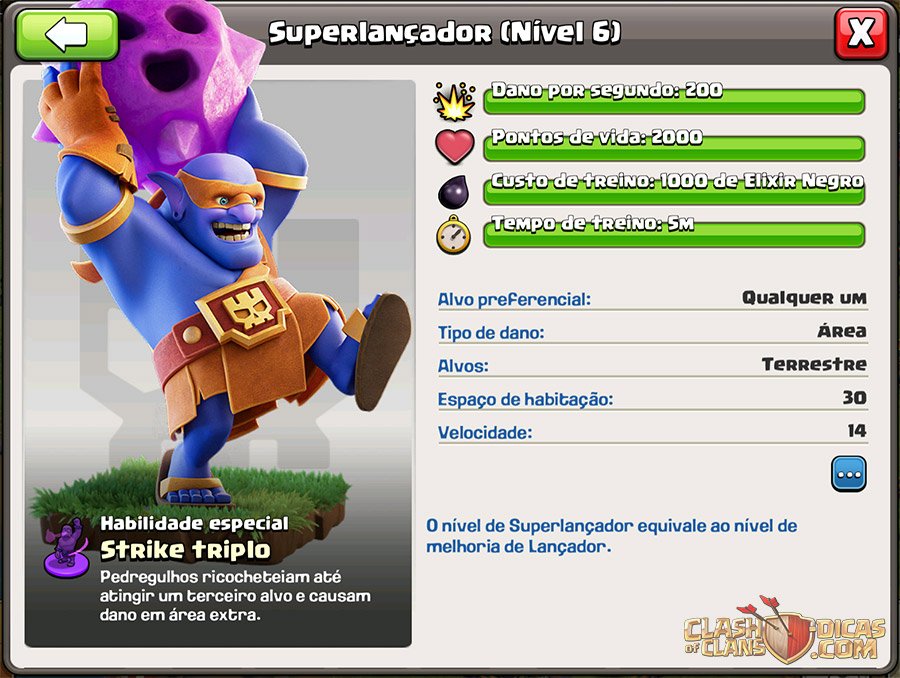
Task: Close the Superlançador info window
Action: pyautogui.click(x=861, y=34)
